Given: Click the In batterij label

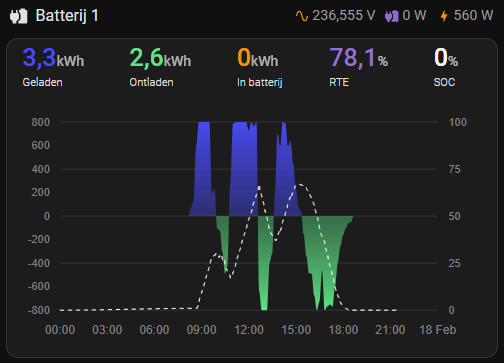Looking at the screenshot, I should point(260,82).
